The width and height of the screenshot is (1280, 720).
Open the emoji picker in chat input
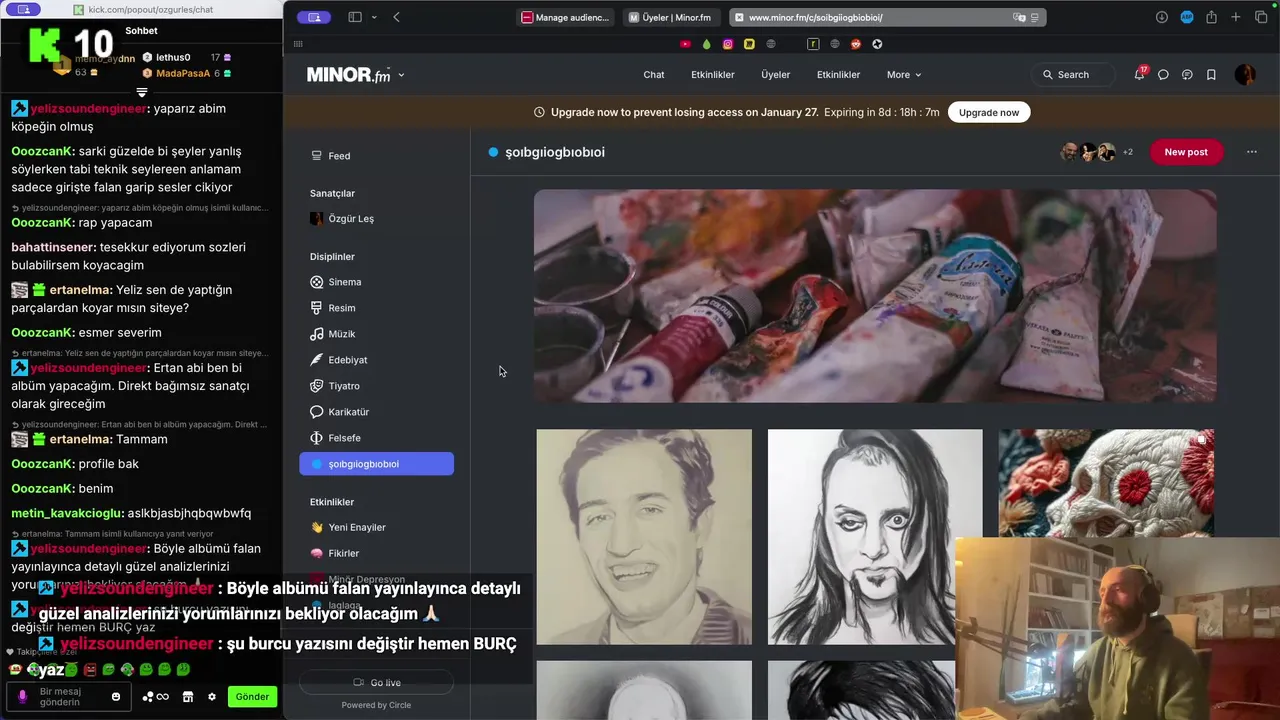click(x=116, y=696)
